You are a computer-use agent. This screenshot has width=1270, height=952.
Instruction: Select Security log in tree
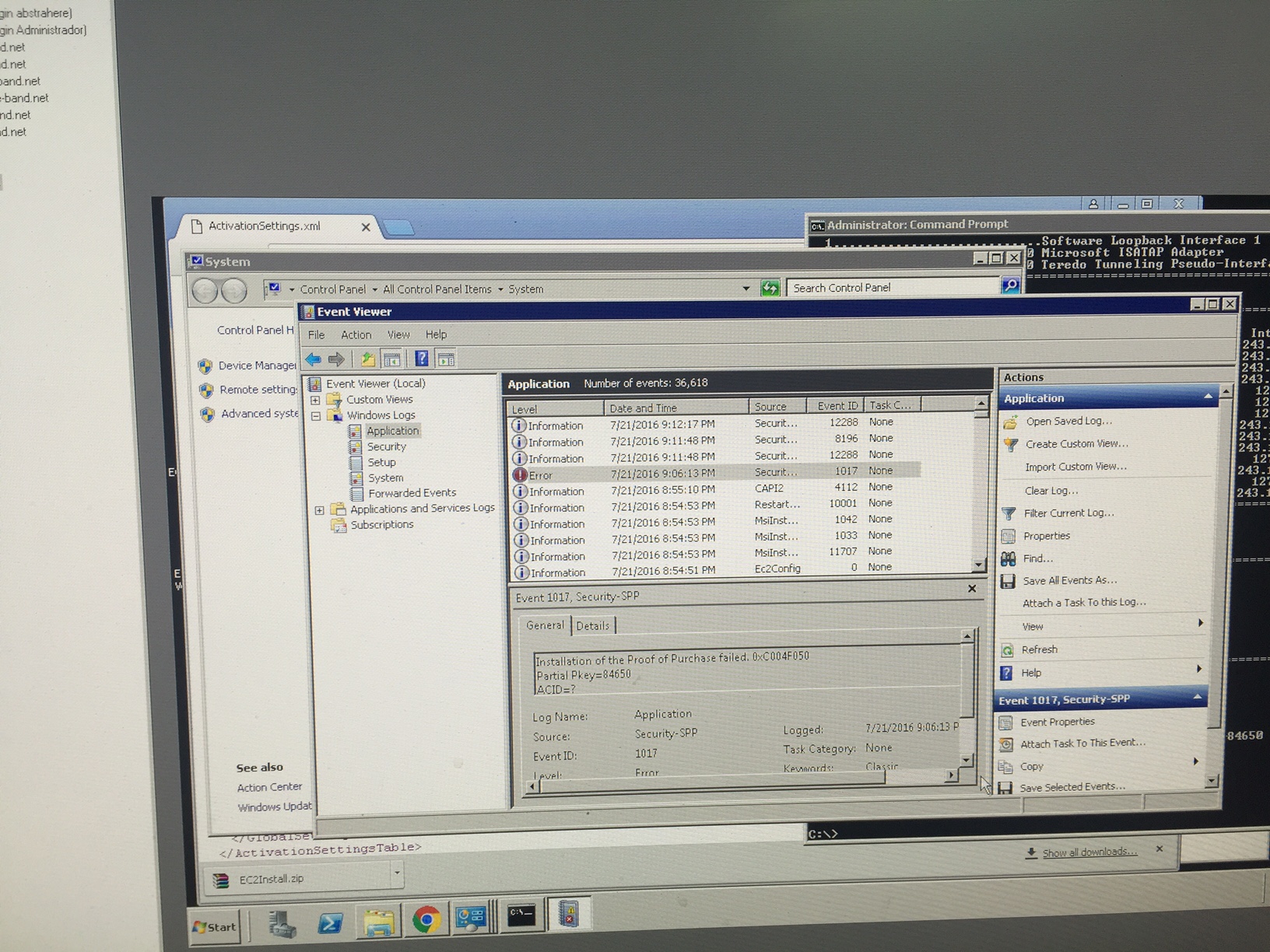(x=387, y=447)
